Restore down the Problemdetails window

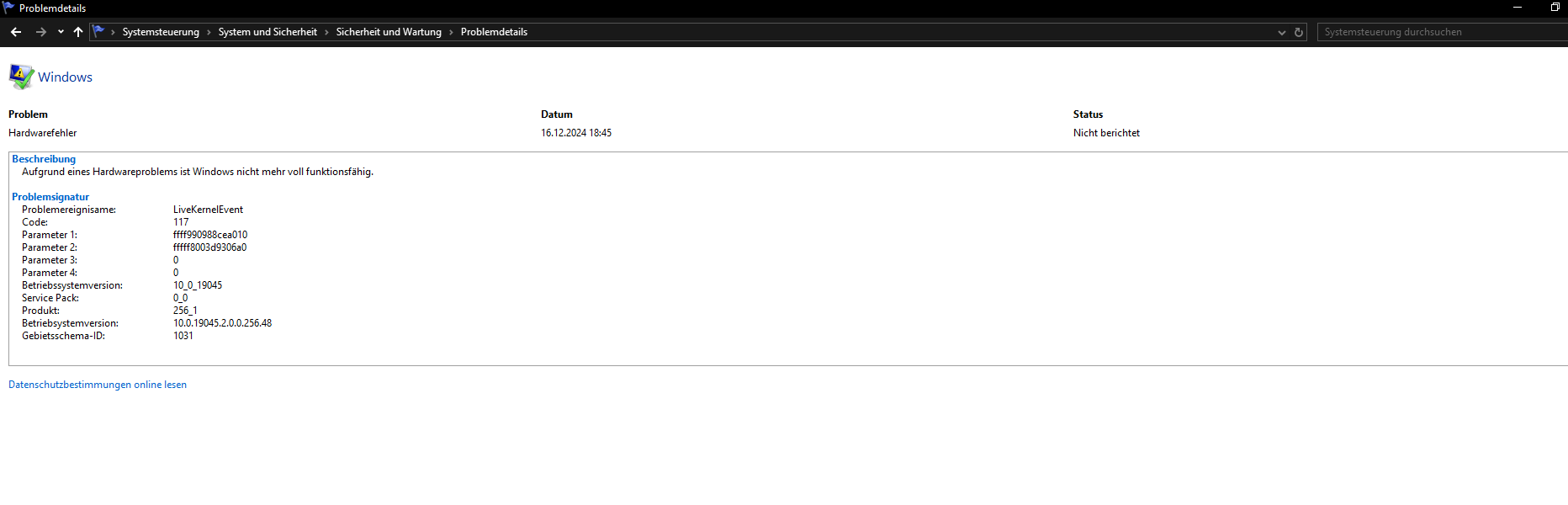point(1555,8)
